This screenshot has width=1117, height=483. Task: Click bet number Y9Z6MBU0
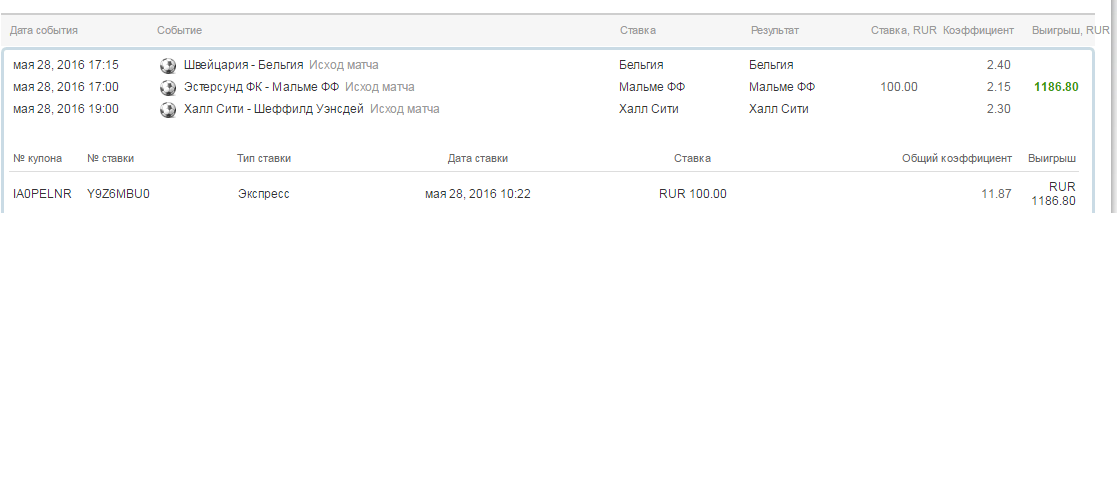(x=118, y=194)
